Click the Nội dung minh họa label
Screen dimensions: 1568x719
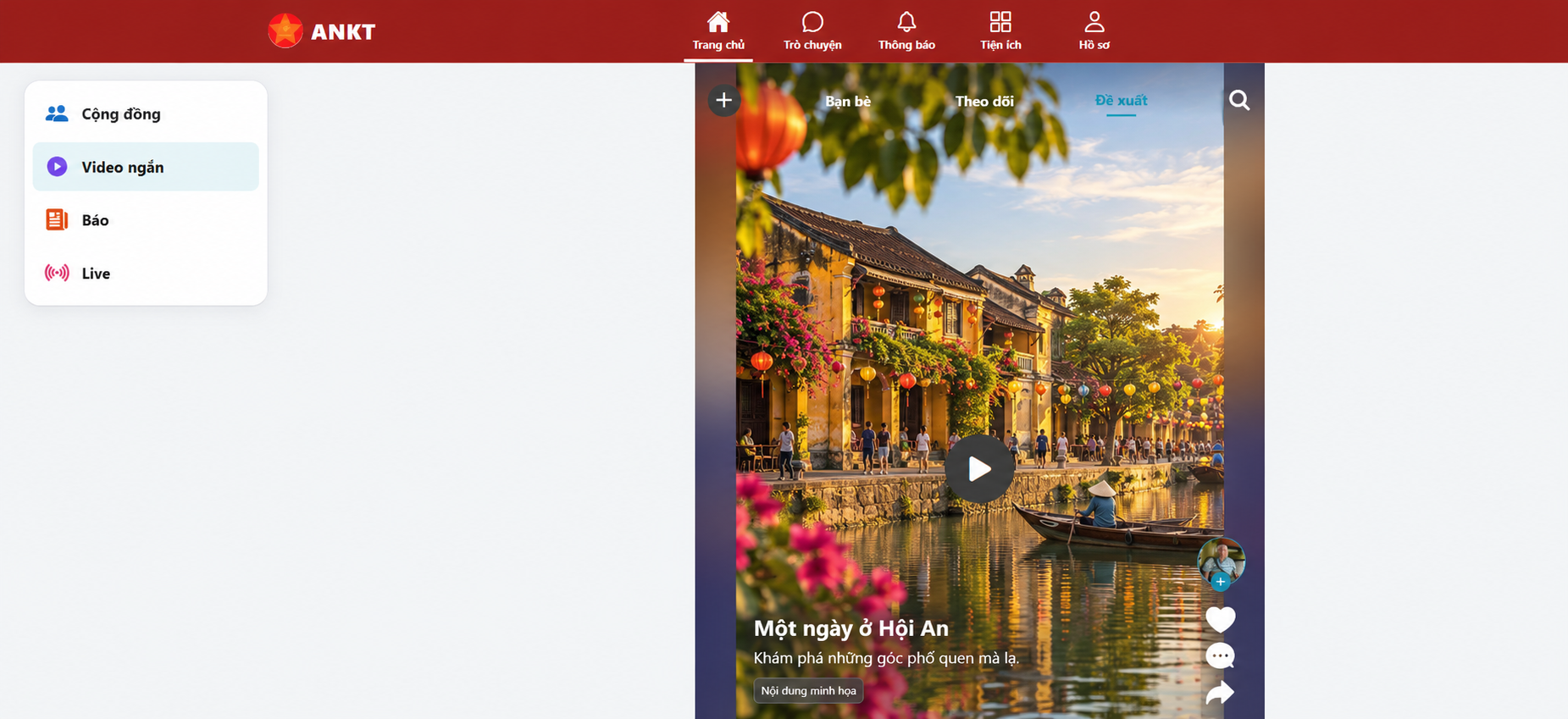point(808,691)
